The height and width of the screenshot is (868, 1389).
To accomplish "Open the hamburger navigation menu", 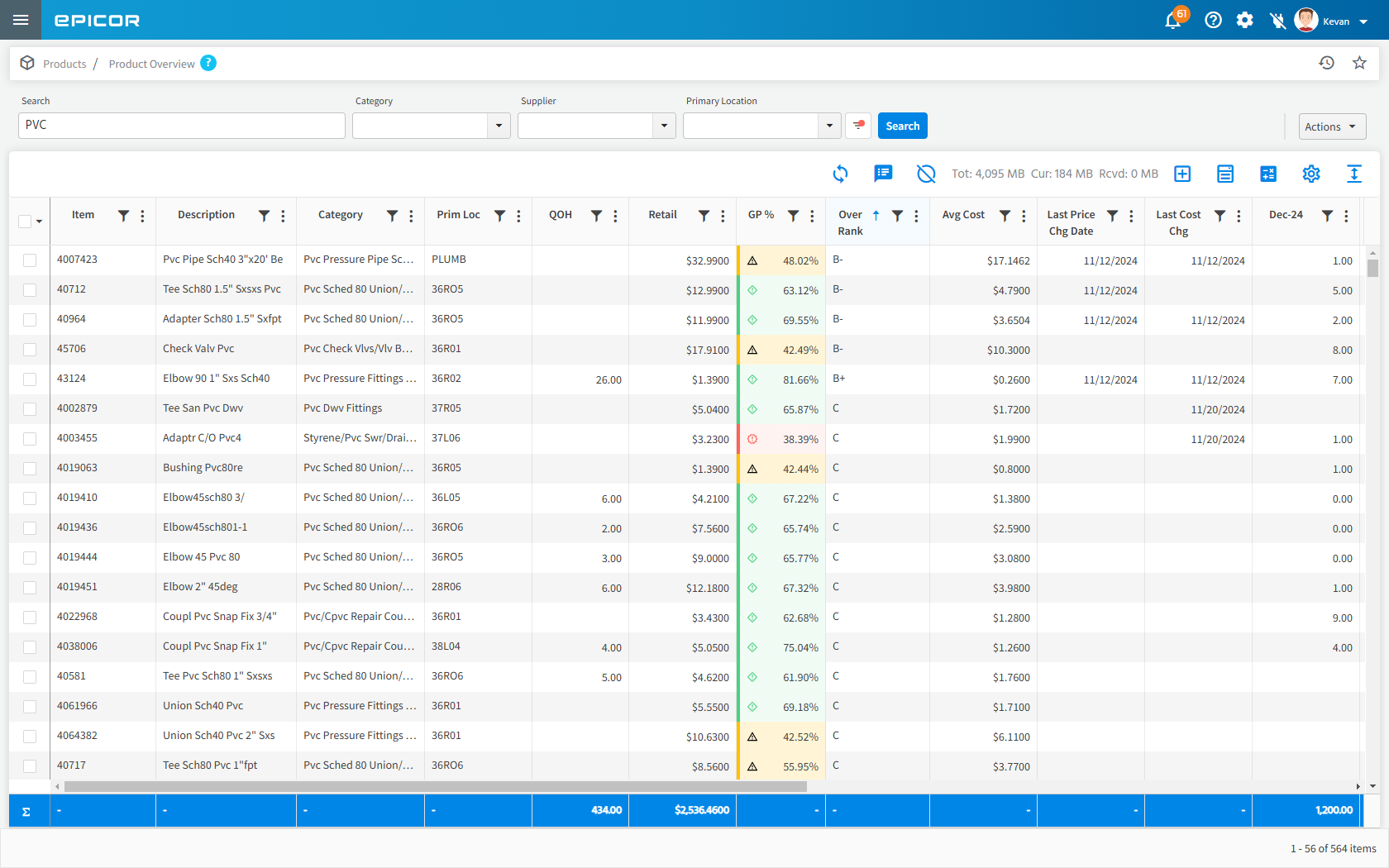I will click(21, 20).
